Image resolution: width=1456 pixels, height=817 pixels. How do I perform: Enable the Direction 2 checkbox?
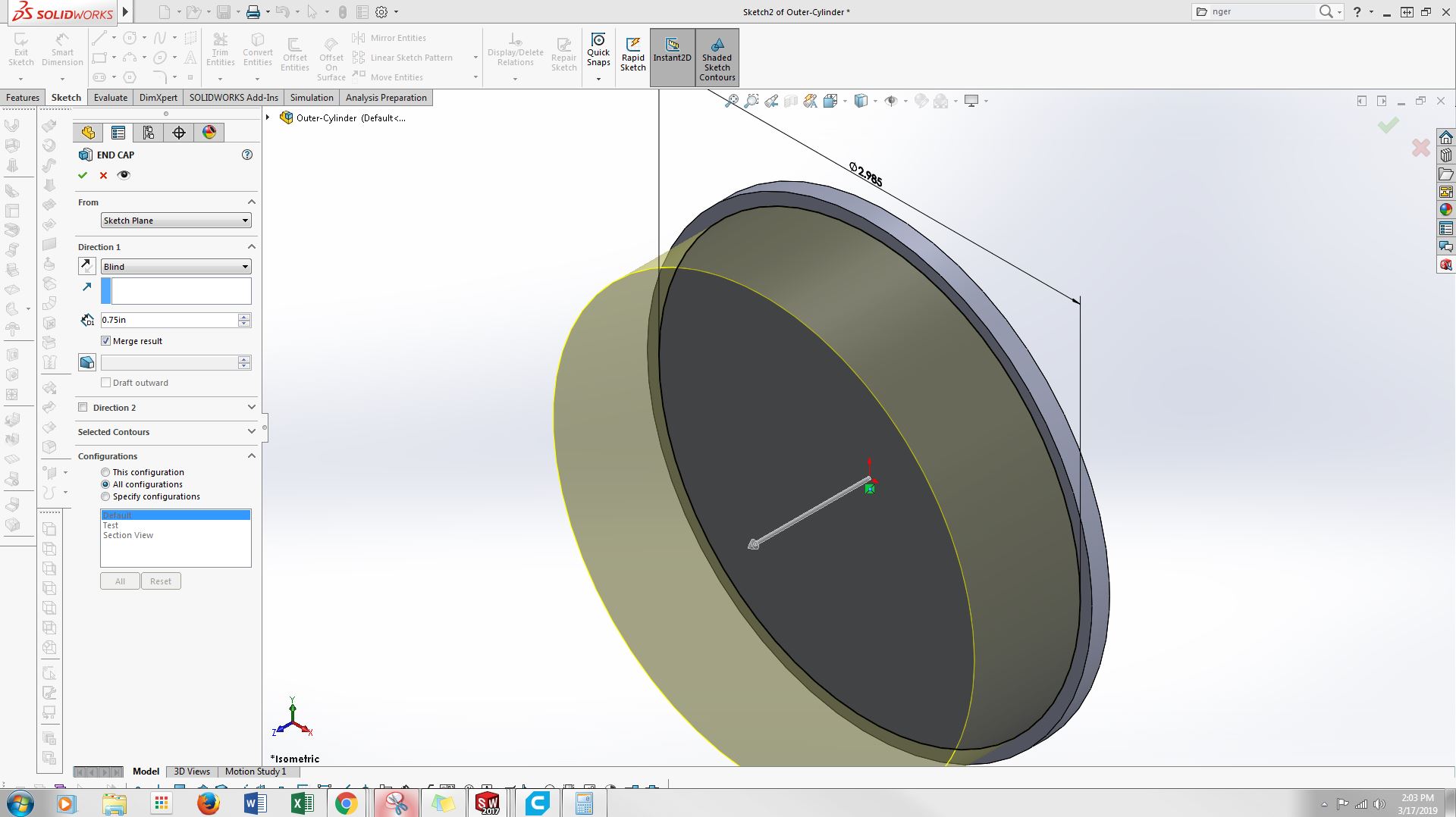tap(83, 408)
